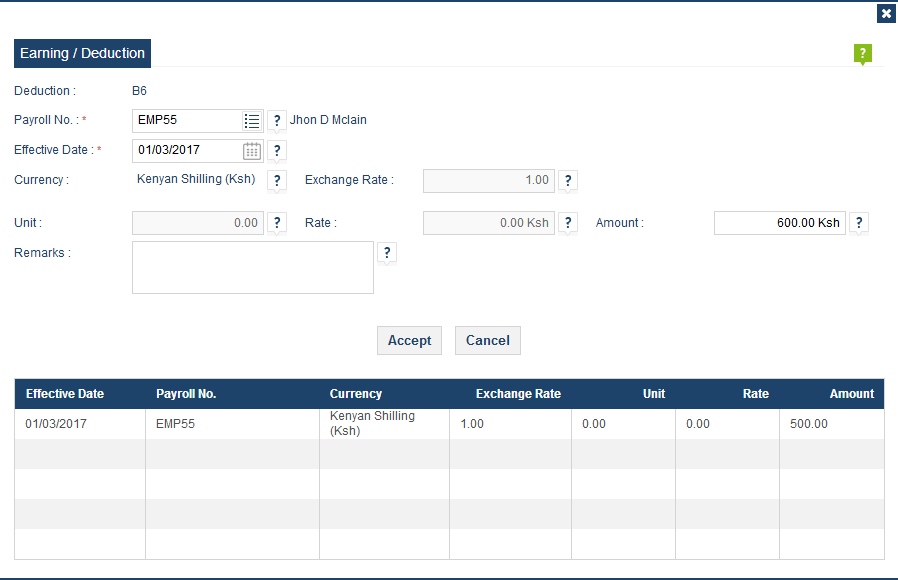Click the Amount input field
Viewport: 898px width, 580px height.
(x=779, y=223)
